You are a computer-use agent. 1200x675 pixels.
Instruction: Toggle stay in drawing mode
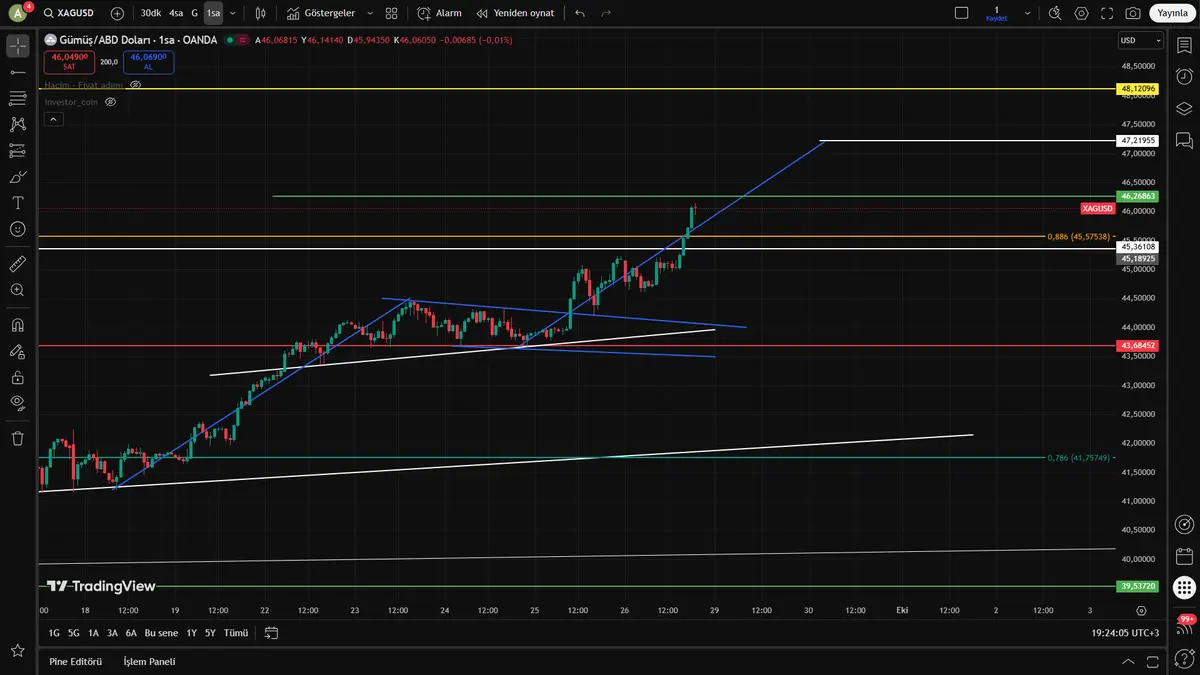coord(17,351)
